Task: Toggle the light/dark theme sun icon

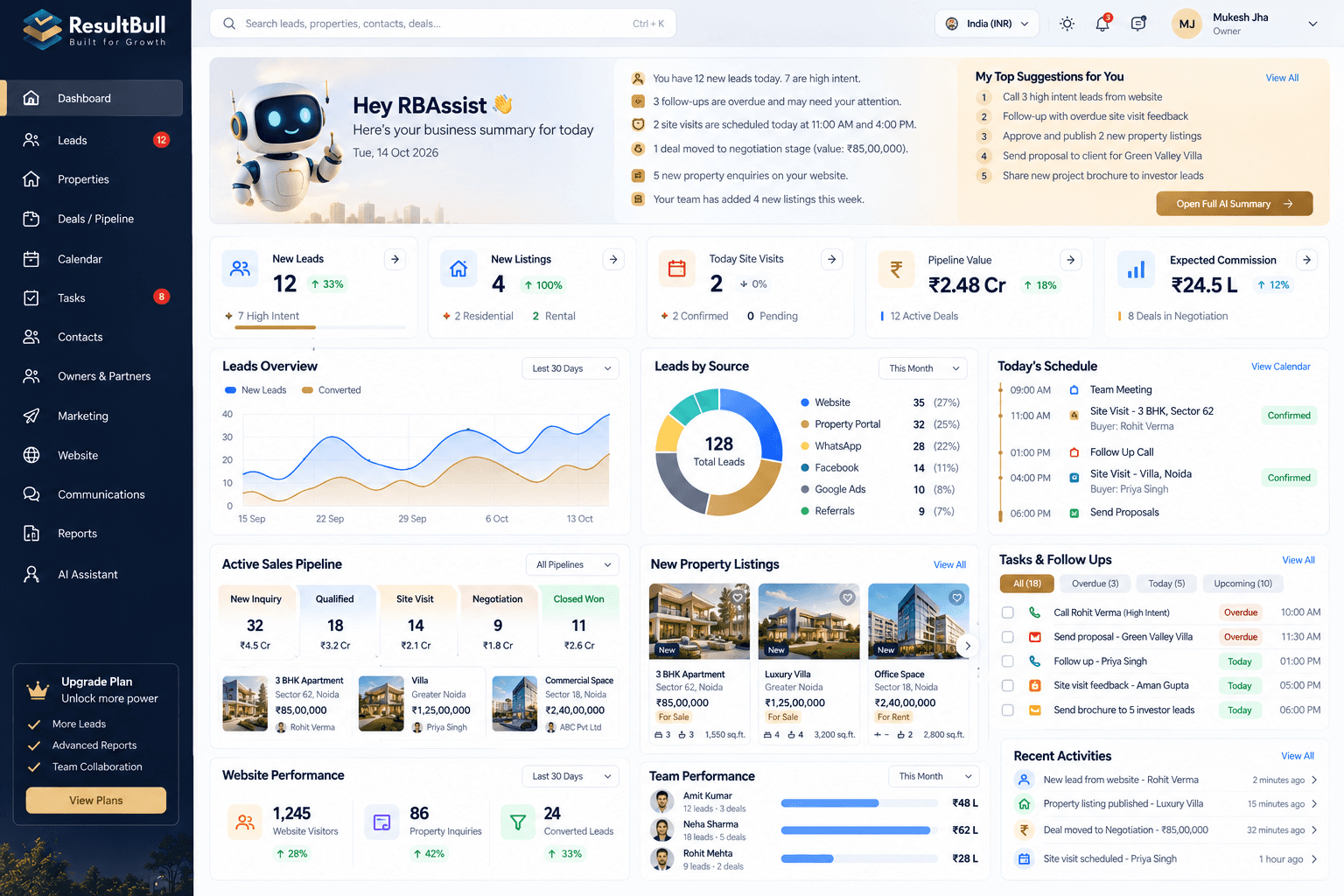Action: [x=1067, y=24]
